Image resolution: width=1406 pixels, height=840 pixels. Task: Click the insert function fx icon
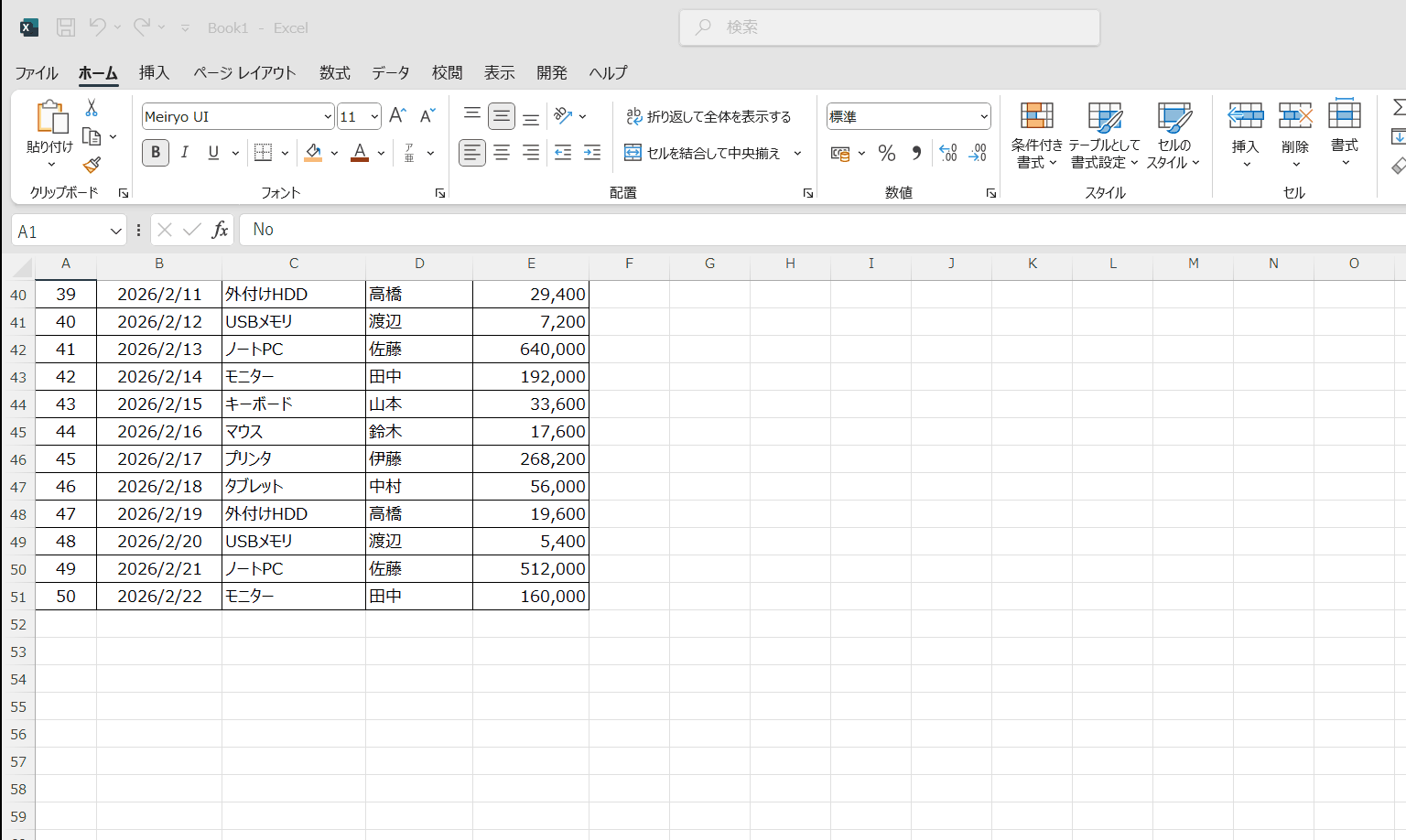pos(220,230)
